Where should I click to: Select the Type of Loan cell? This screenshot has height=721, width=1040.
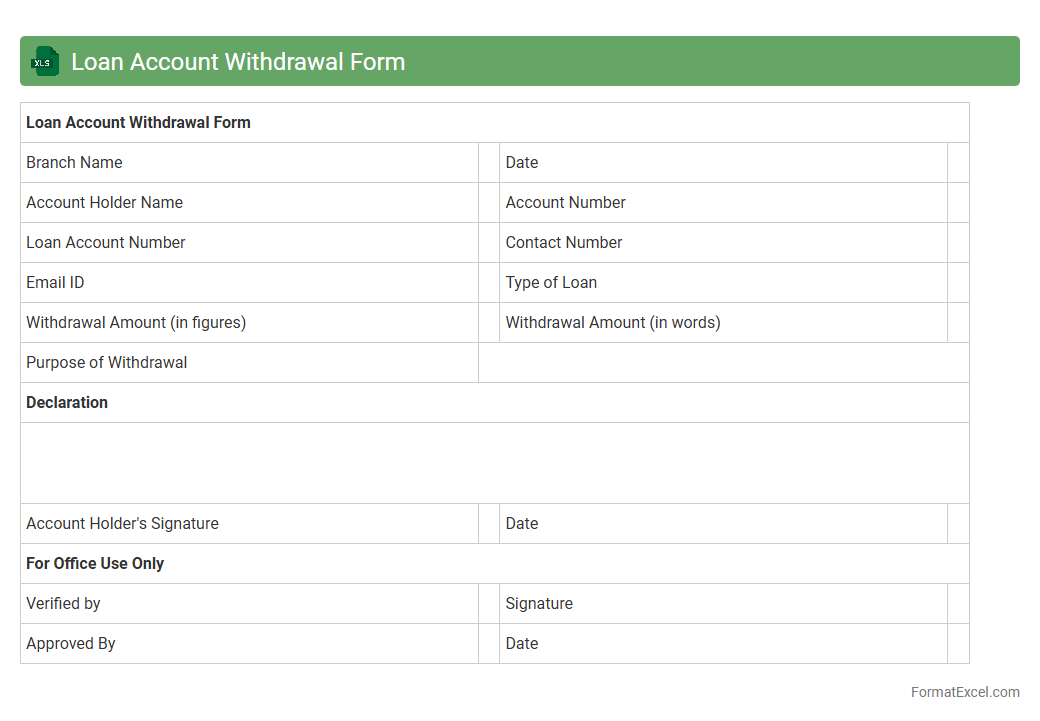coord(722,283)
